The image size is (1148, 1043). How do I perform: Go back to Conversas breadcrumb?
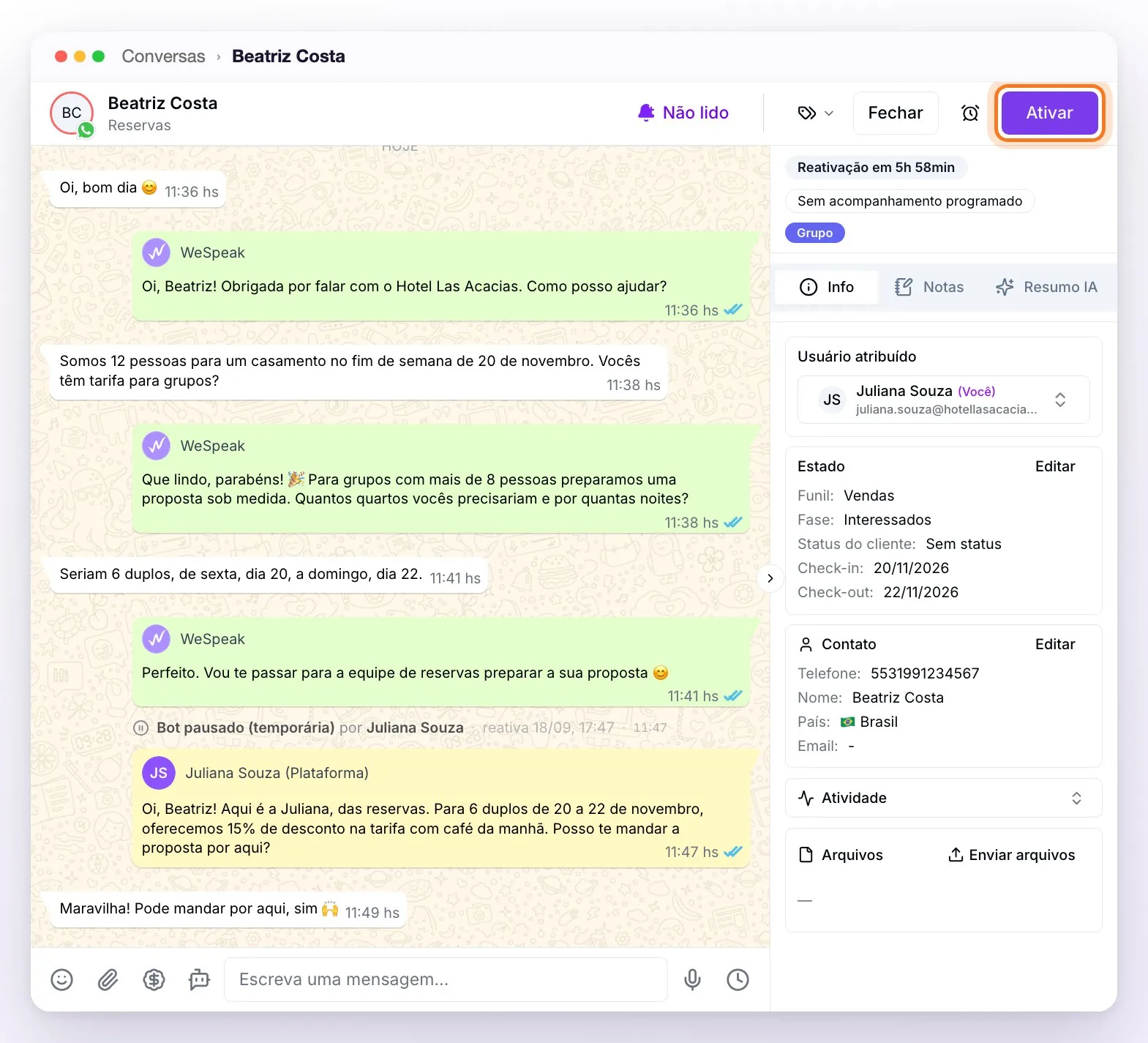(163, 56)
